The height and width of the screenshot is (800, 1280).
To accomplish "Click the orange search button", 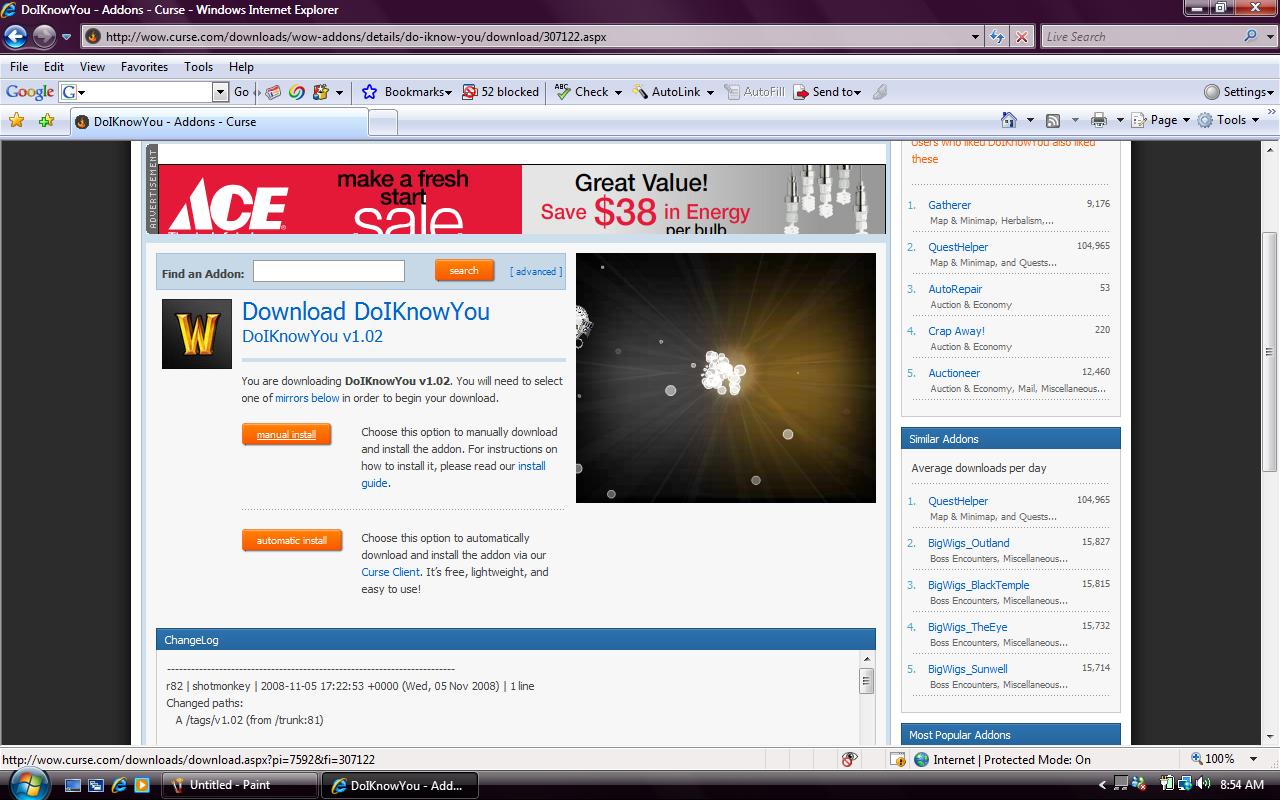I will [464, 270].
